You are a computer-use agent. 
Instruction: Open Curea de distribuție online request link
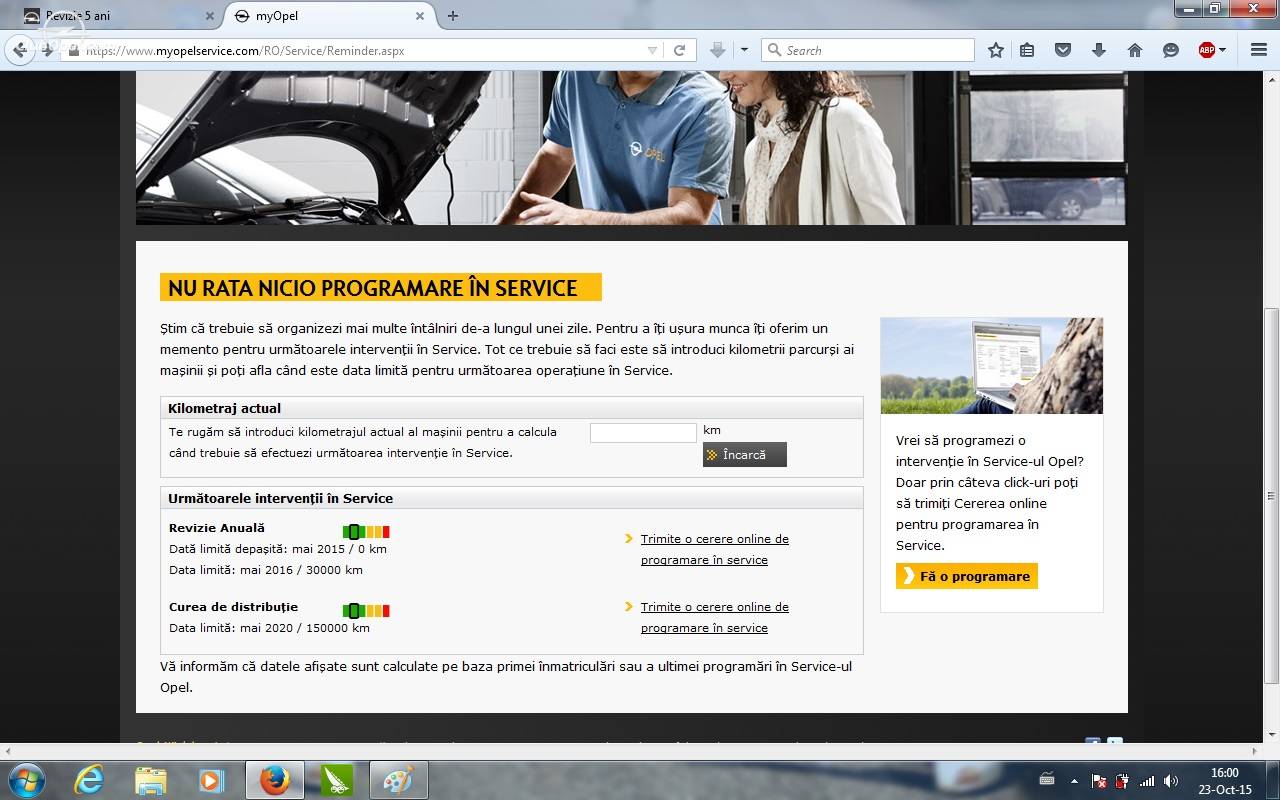[x=714, y=617]
